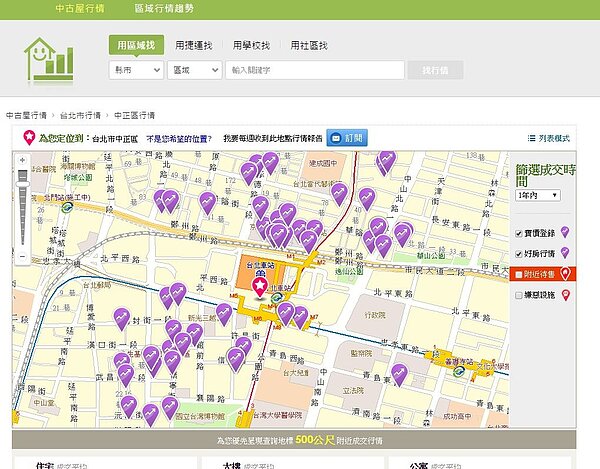Image resolution: width=600 pixels, height=469 pixels.
Task: Zoom in with the map plus button
Action: tap(23, 160)
